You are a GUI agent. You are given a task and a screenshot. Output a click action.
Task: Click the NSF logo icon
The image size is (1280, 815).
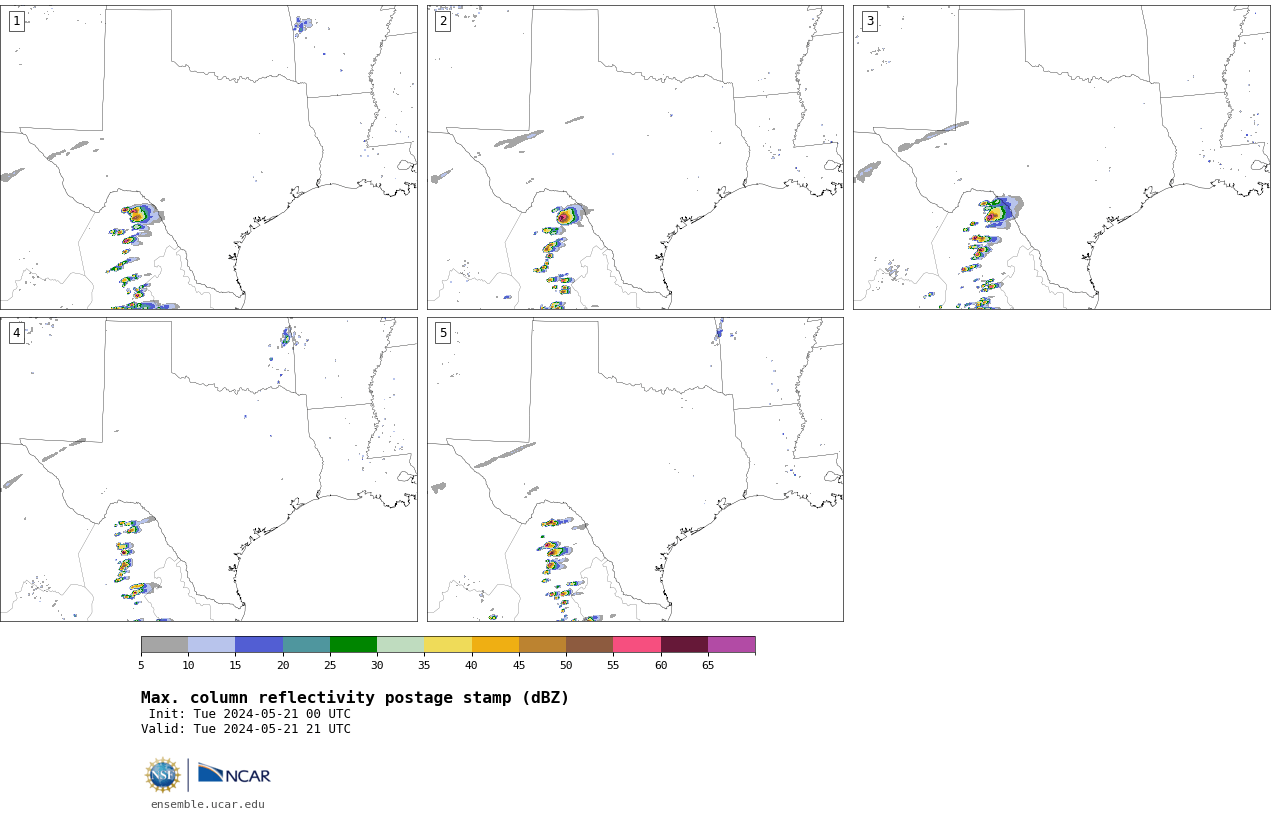[163, 775]
